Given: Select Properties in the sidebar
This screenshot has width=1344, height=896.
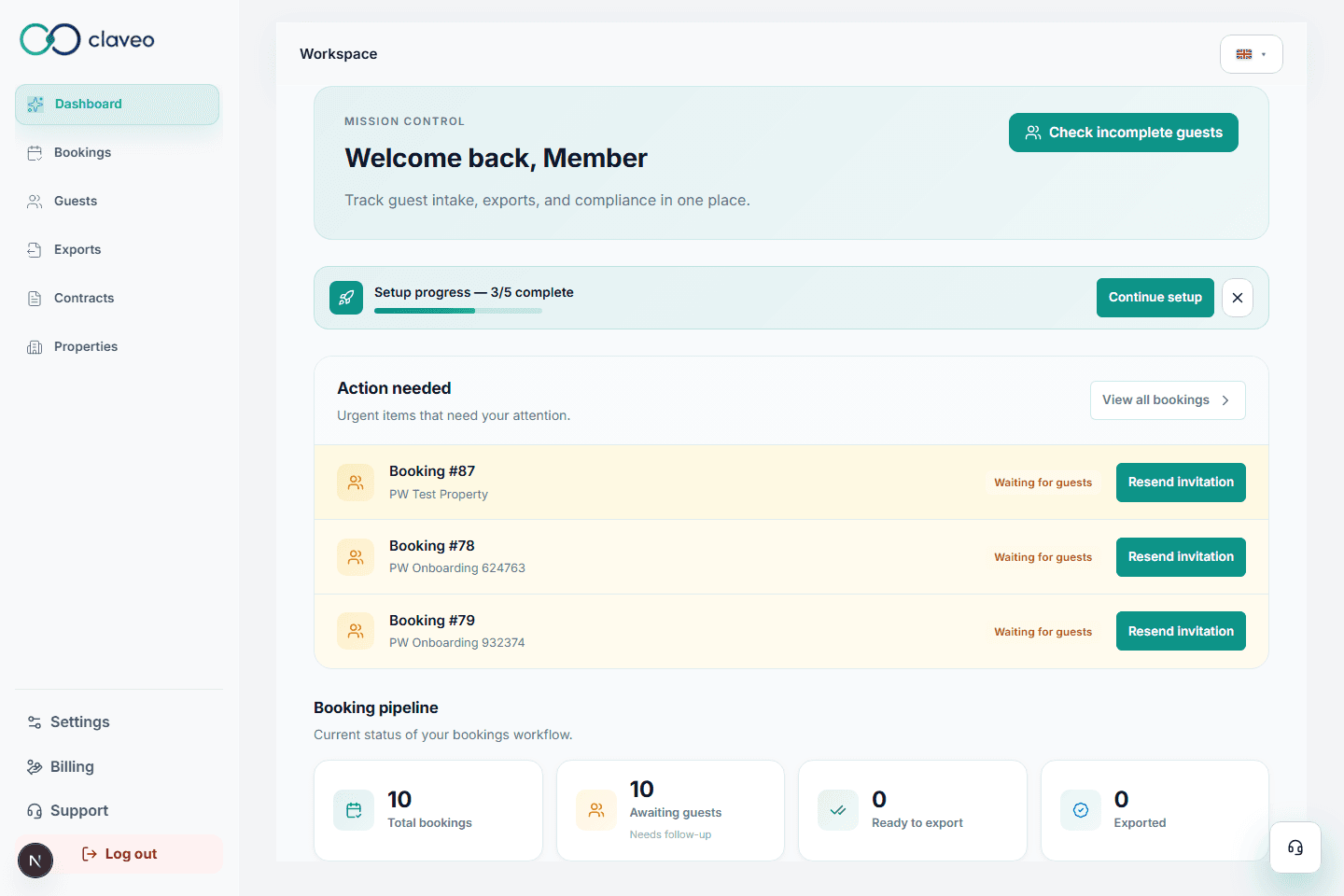Looking at the screenshot, I should [x=117, y=347].
